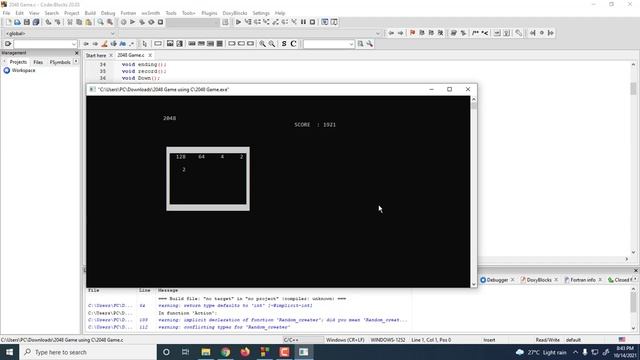Image resolution: width=640 pixels, height=360 pixels.
Task: Click the Run program icon
Action: tap(133, 22)
